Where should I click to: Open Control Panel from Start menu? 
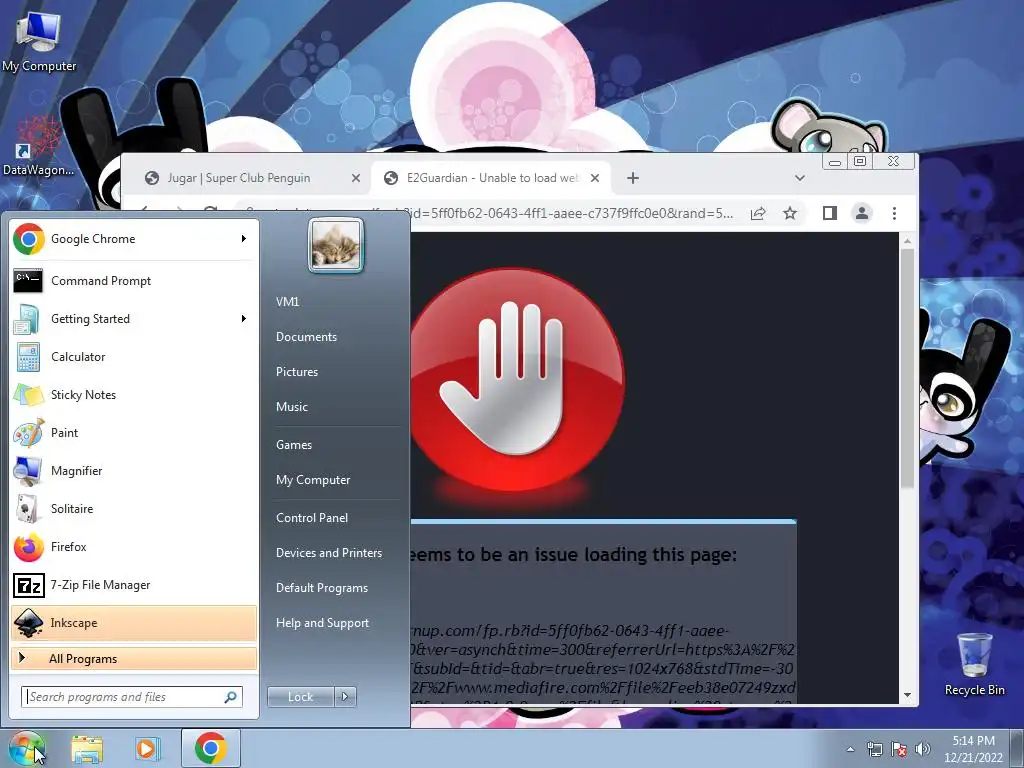[x=312, y=518]
